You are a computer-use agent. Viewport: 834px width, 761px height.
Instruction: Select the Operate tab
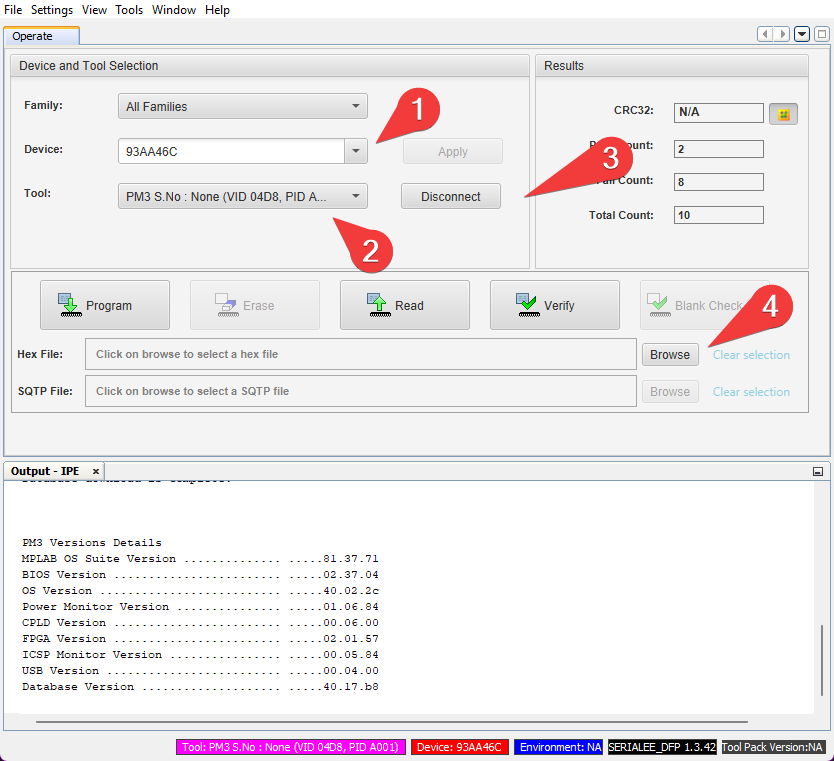(41, 36)
